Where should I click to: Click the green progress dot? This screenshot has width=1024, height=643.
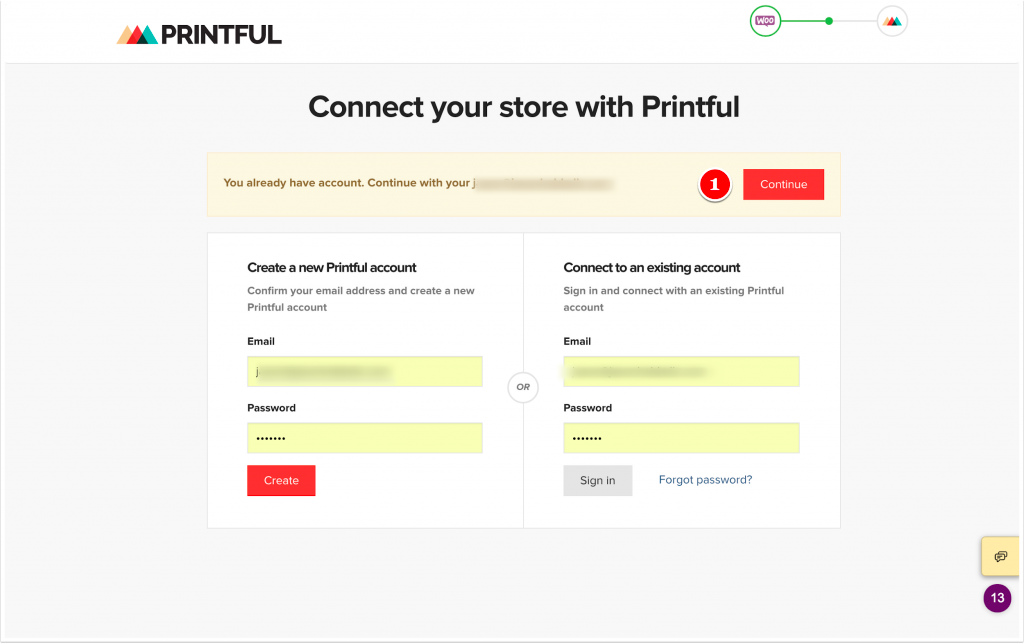(x=829, y=21)
